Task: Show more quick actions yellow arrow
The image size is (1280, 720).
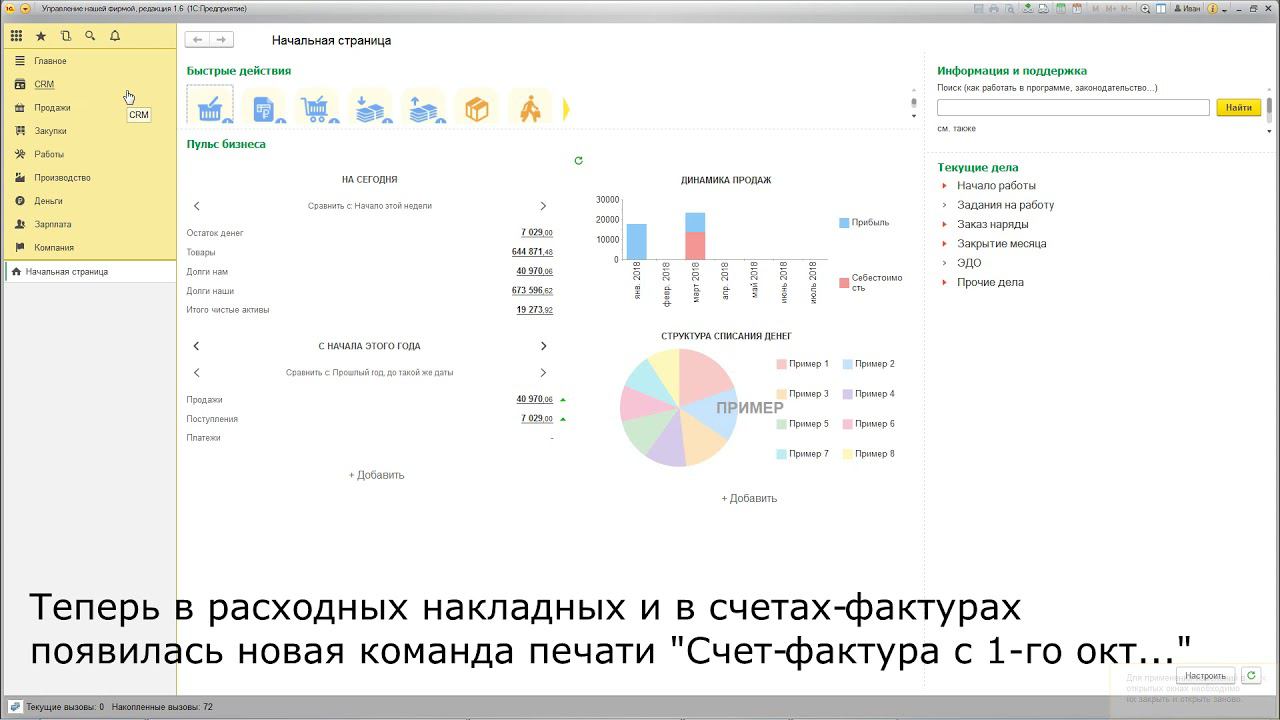Action: click(566, 109)
